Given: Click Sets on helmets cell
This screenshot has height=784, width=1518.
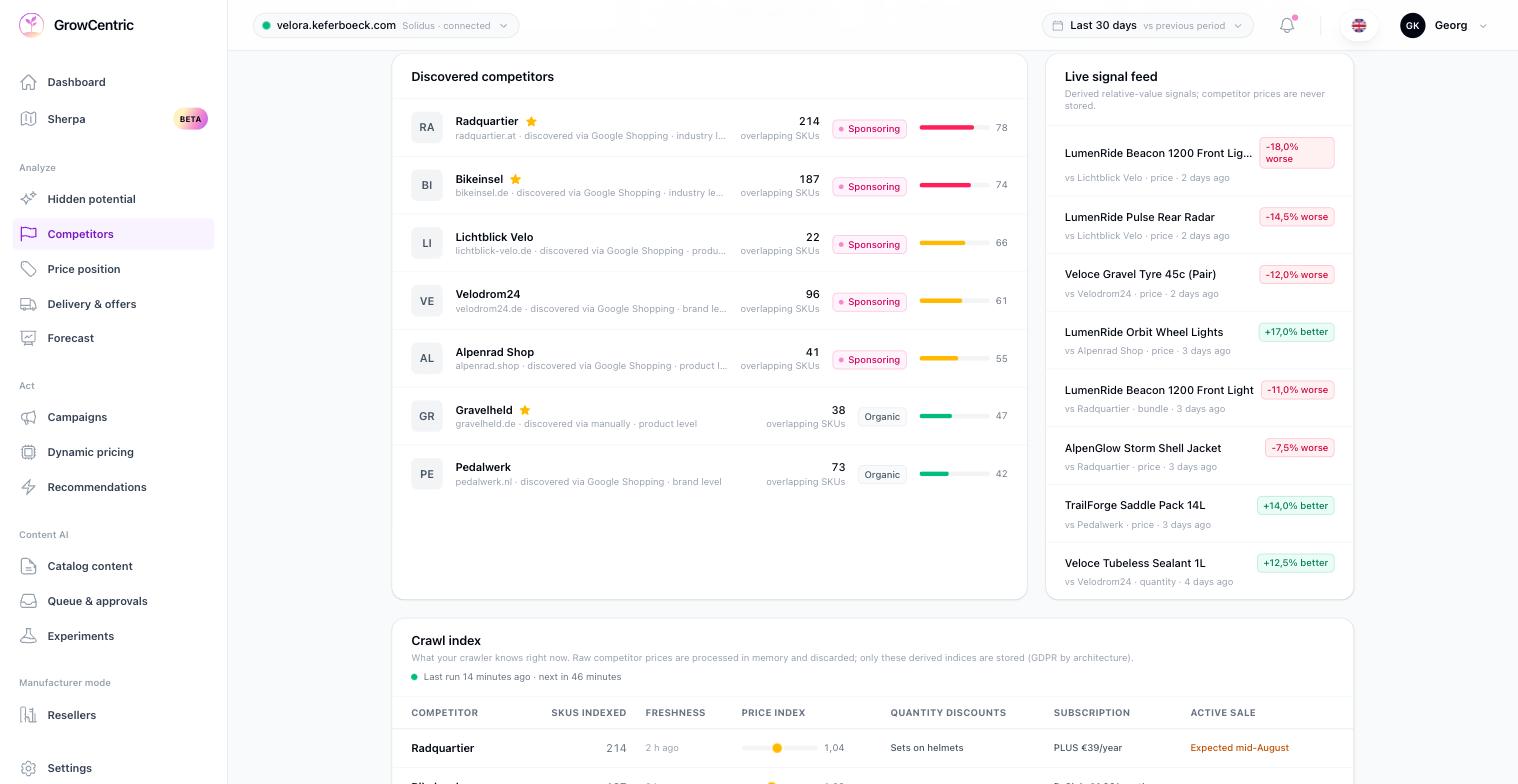Looking at the screenshot, I should (x=927, y=748).
